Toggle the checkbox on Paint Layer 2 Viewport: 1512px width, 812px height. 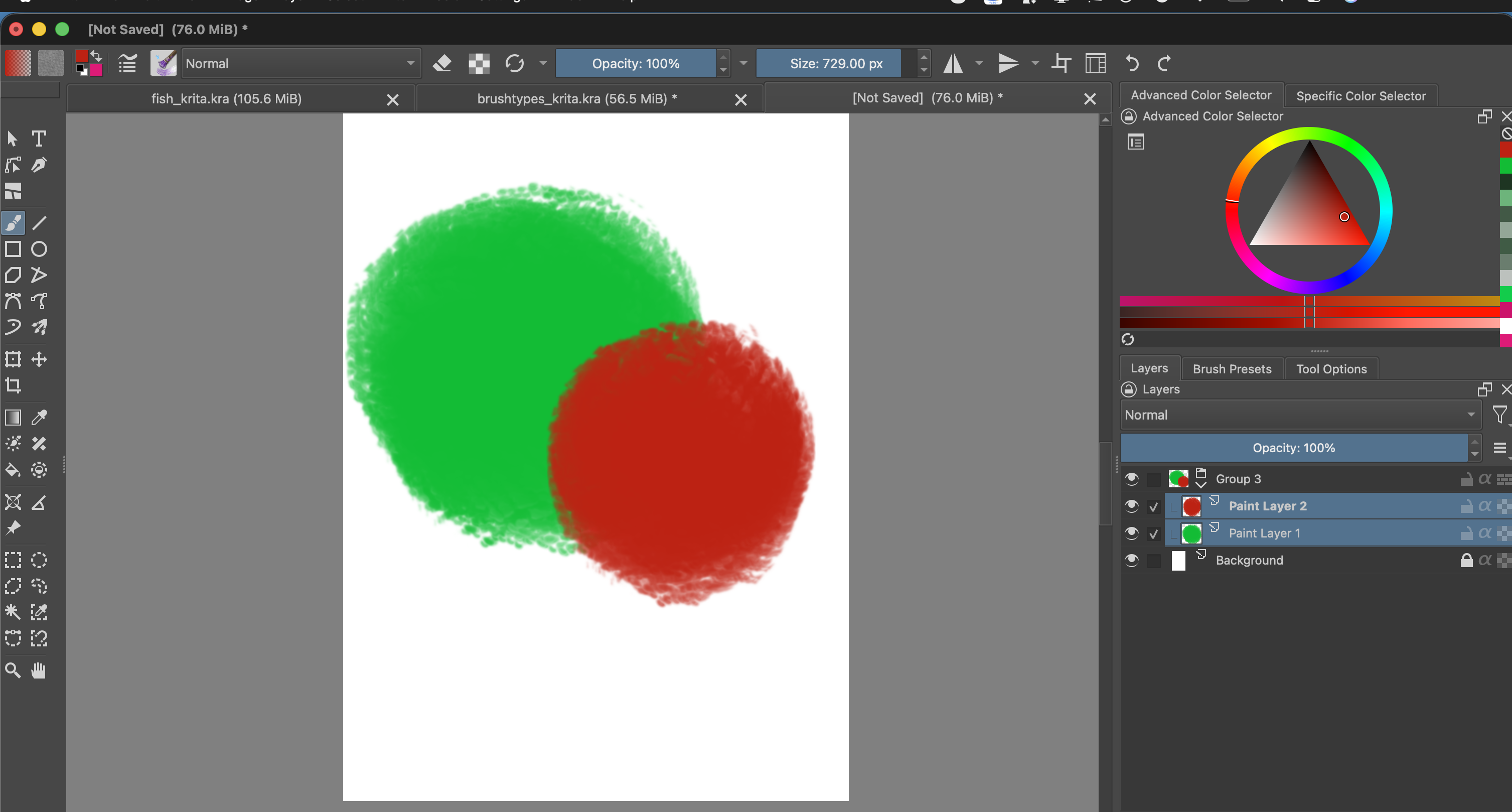coord(1153,507)
